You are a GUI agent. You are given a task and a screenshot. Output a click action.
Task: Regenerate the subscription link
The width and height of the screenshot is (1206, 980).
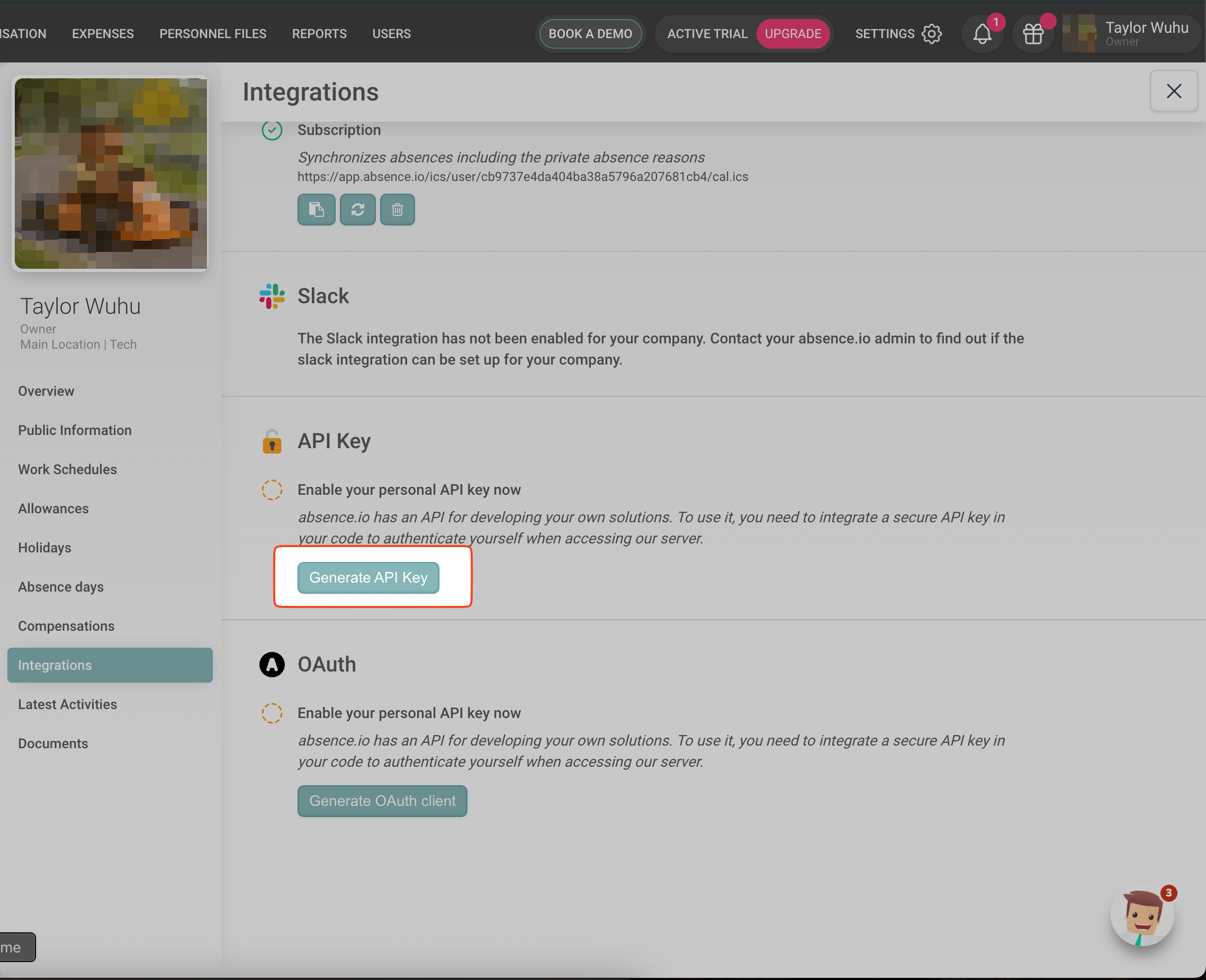(x=357, y=210)
